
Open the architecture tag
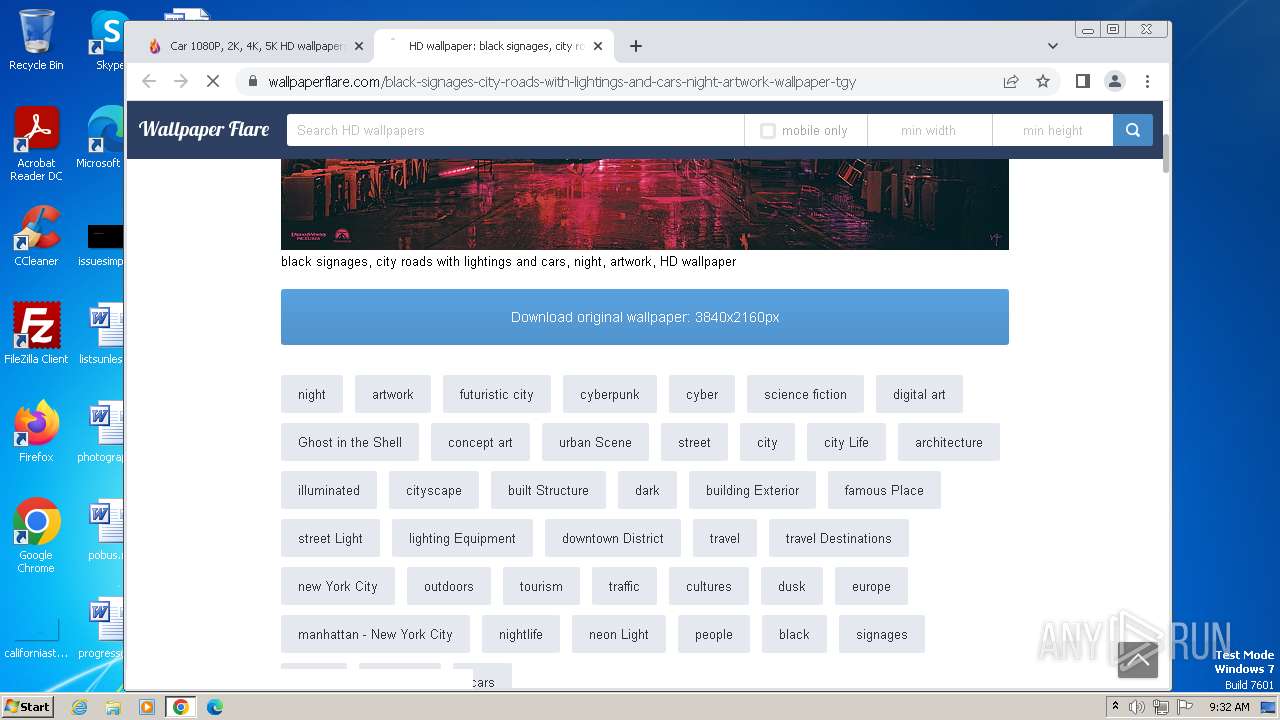(949, 442)
